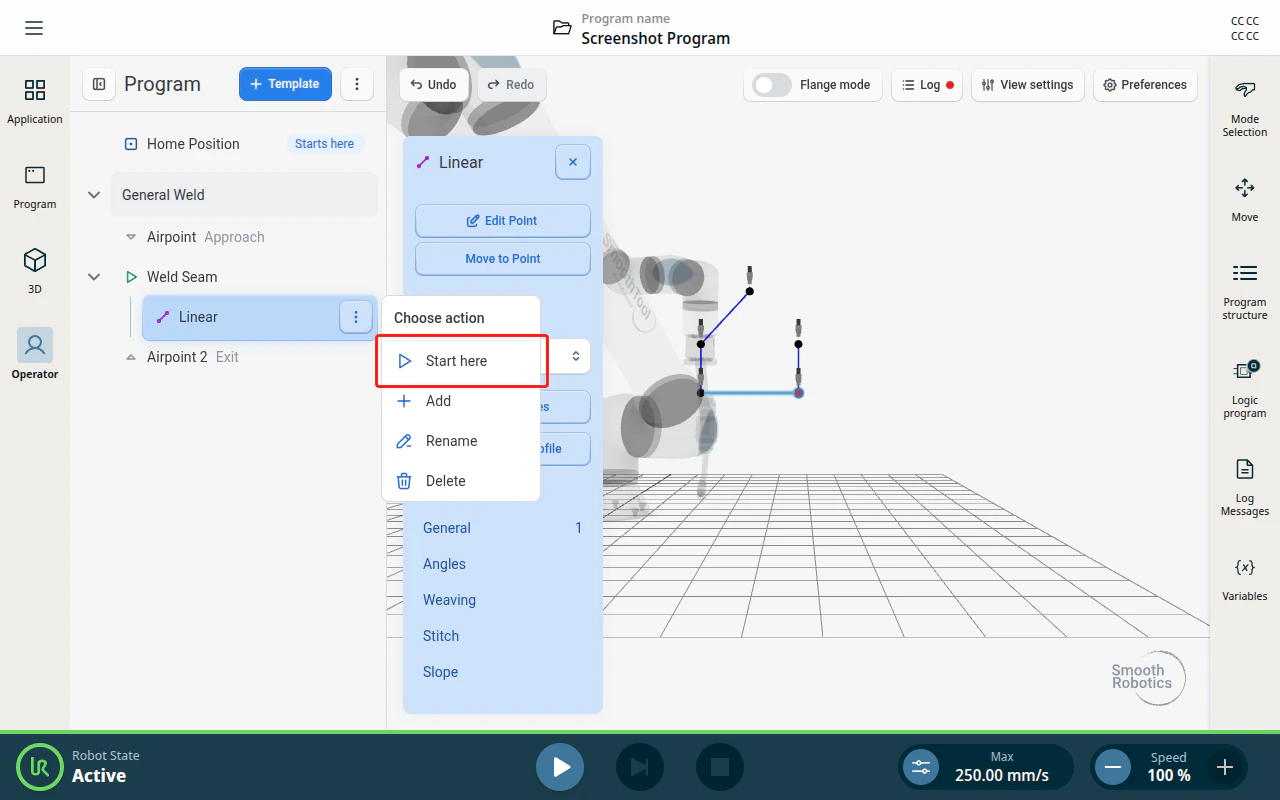This screenshot has width=1280, height=800.
Task: Stop the program
Action: click(720, 767)
